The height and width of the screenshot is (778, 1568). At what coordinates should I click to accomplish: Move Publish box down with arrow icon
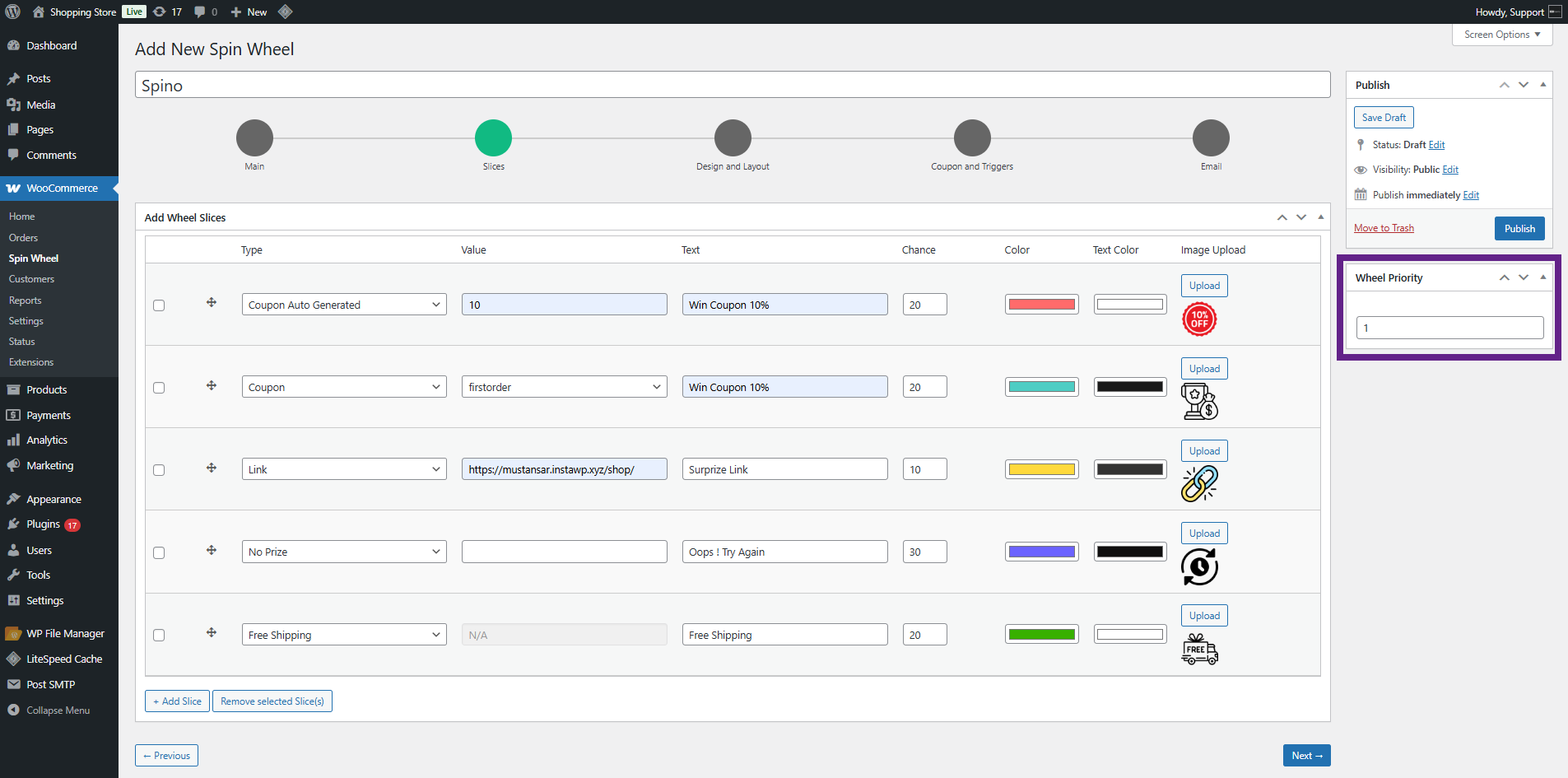click(x=1524, y=85)
